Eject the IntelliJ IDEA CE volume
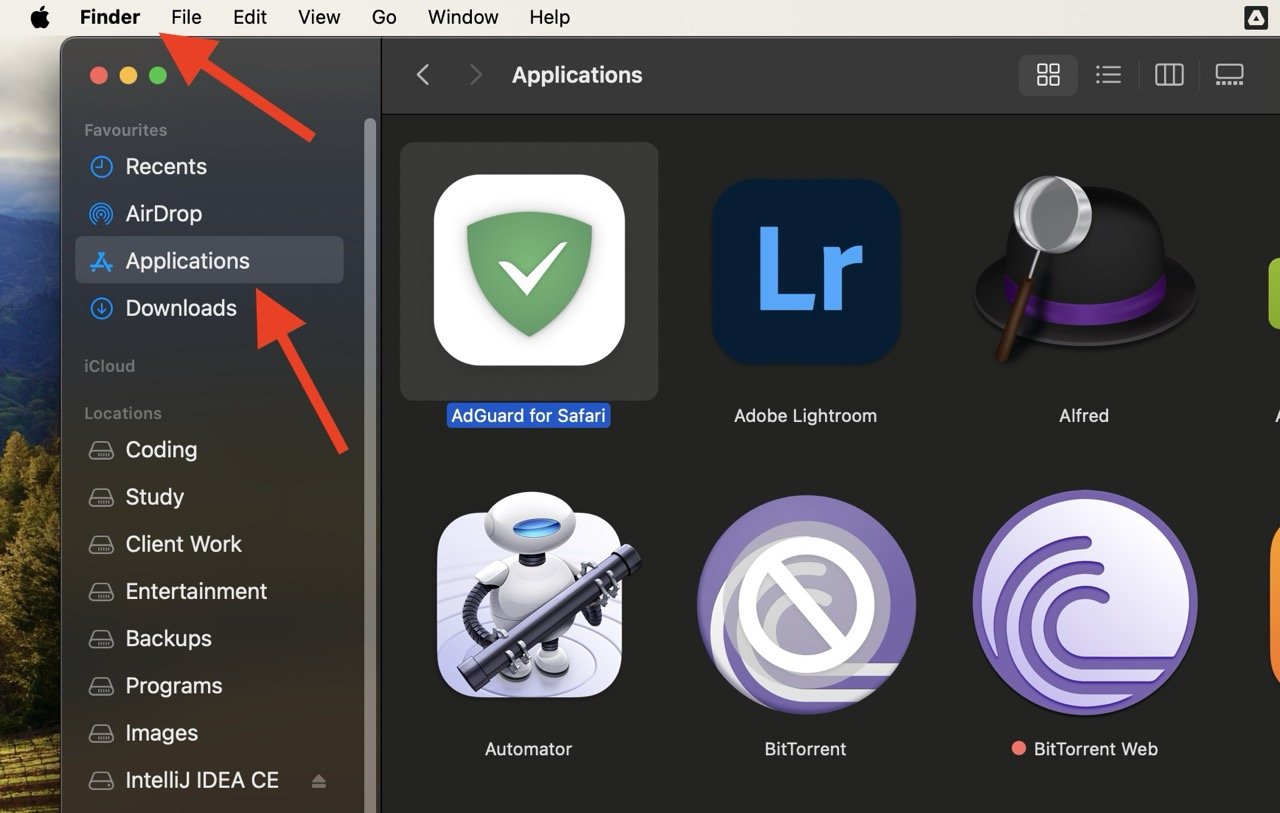1280x813 pixels. [319, 781]
